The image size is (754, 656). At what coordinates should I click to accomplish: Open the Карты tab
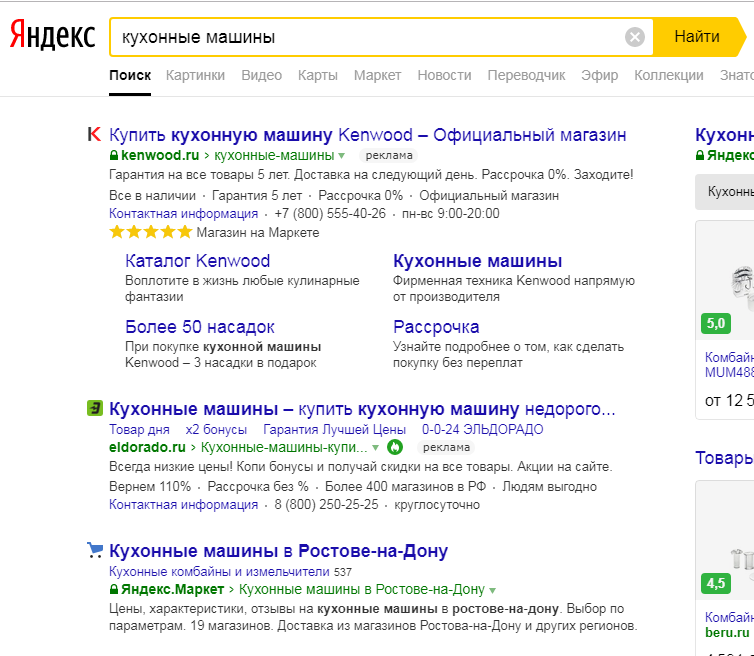(x=317, y=76)
